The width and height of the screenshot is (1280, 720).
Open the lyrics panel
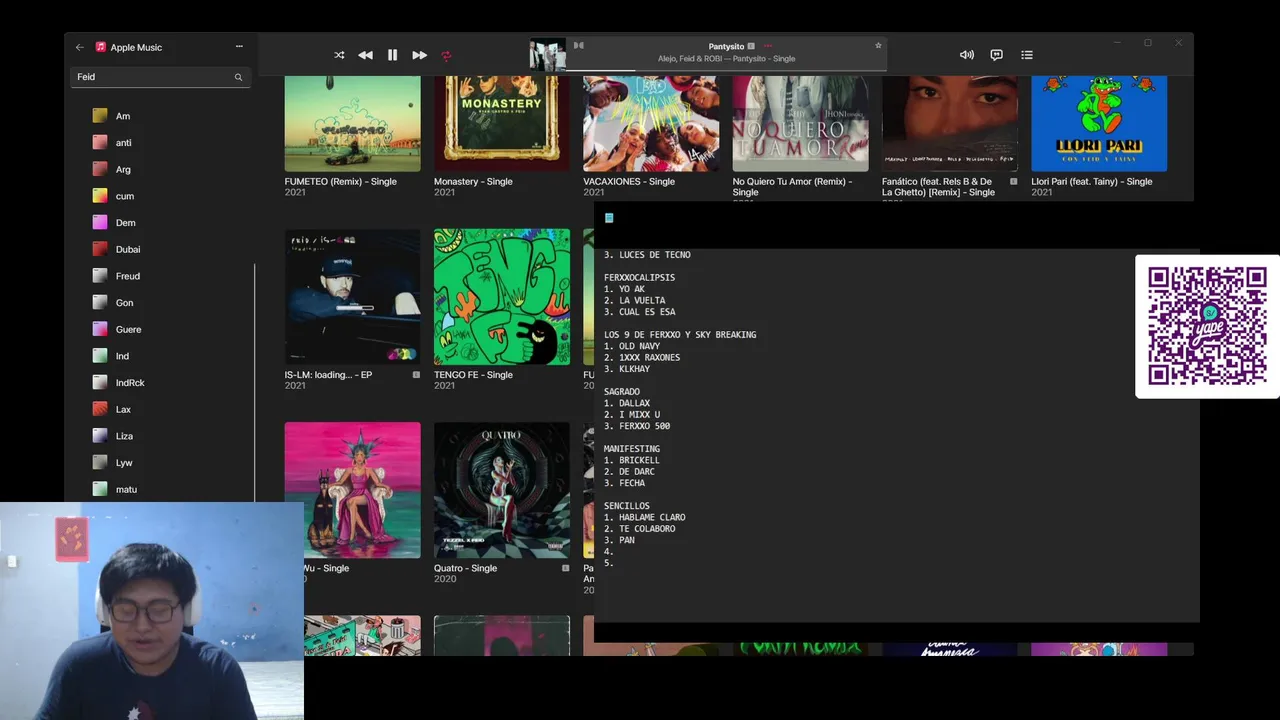(x=996, y=55)
